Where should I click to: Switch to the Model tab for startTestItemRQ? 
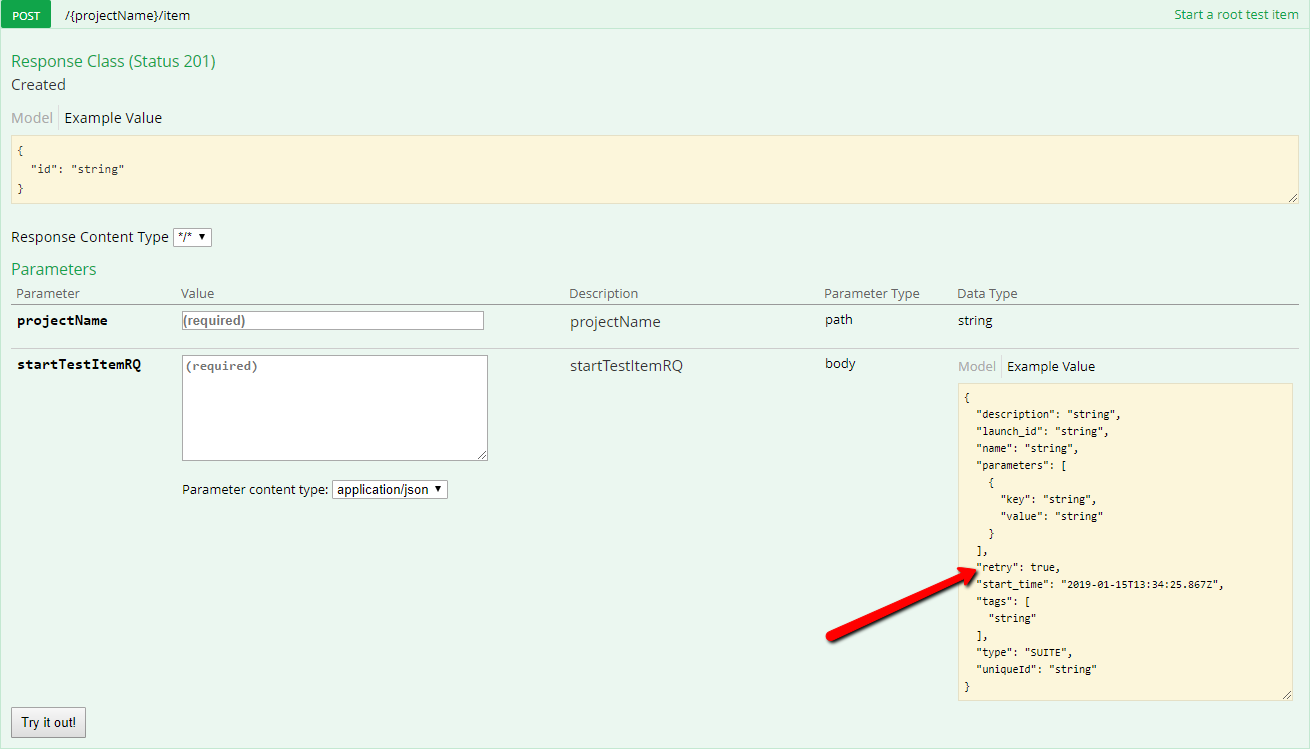pos(976,366)
